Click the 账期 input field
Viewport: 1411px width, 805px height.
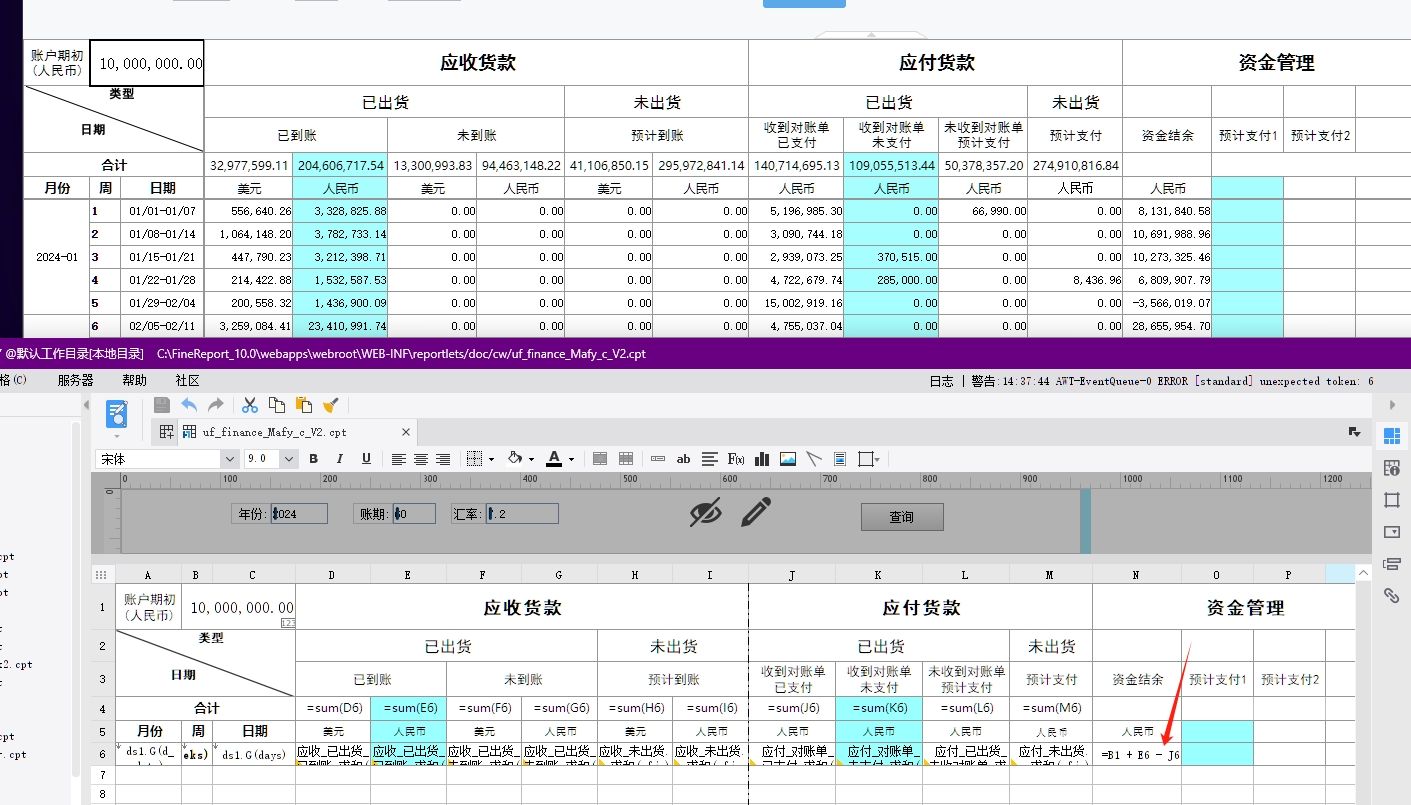coord(414,513)
